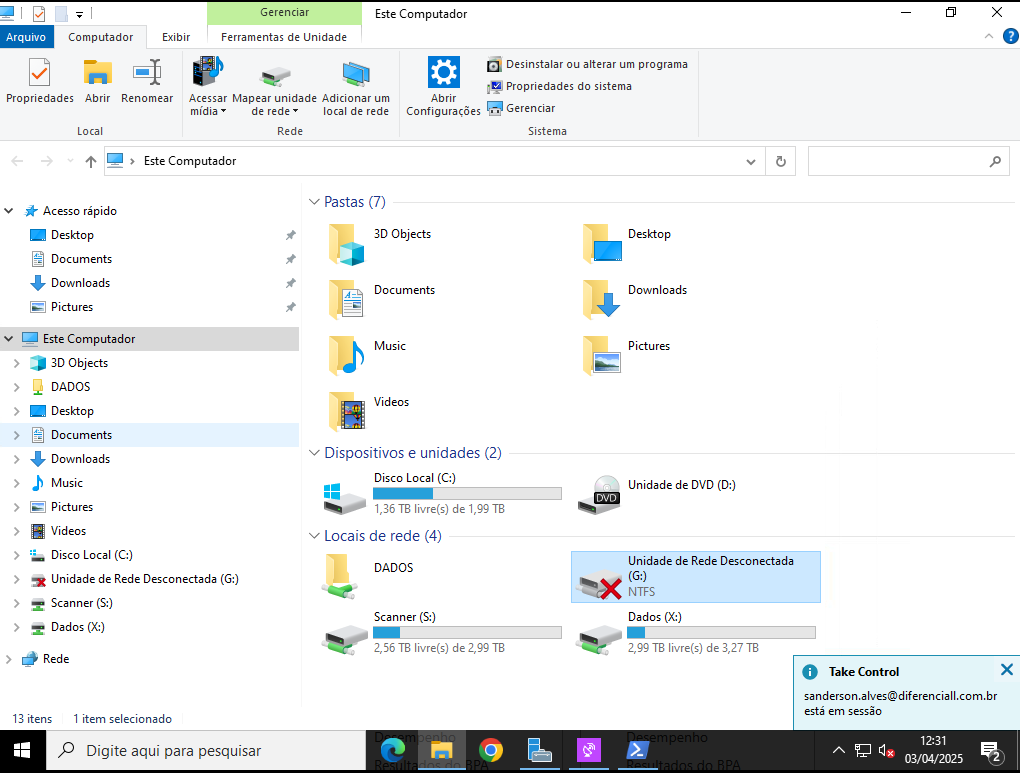Viewport: 1020px width, 773px height.
Task: Collapse the Locais de rede group
Action: point(315,536)
